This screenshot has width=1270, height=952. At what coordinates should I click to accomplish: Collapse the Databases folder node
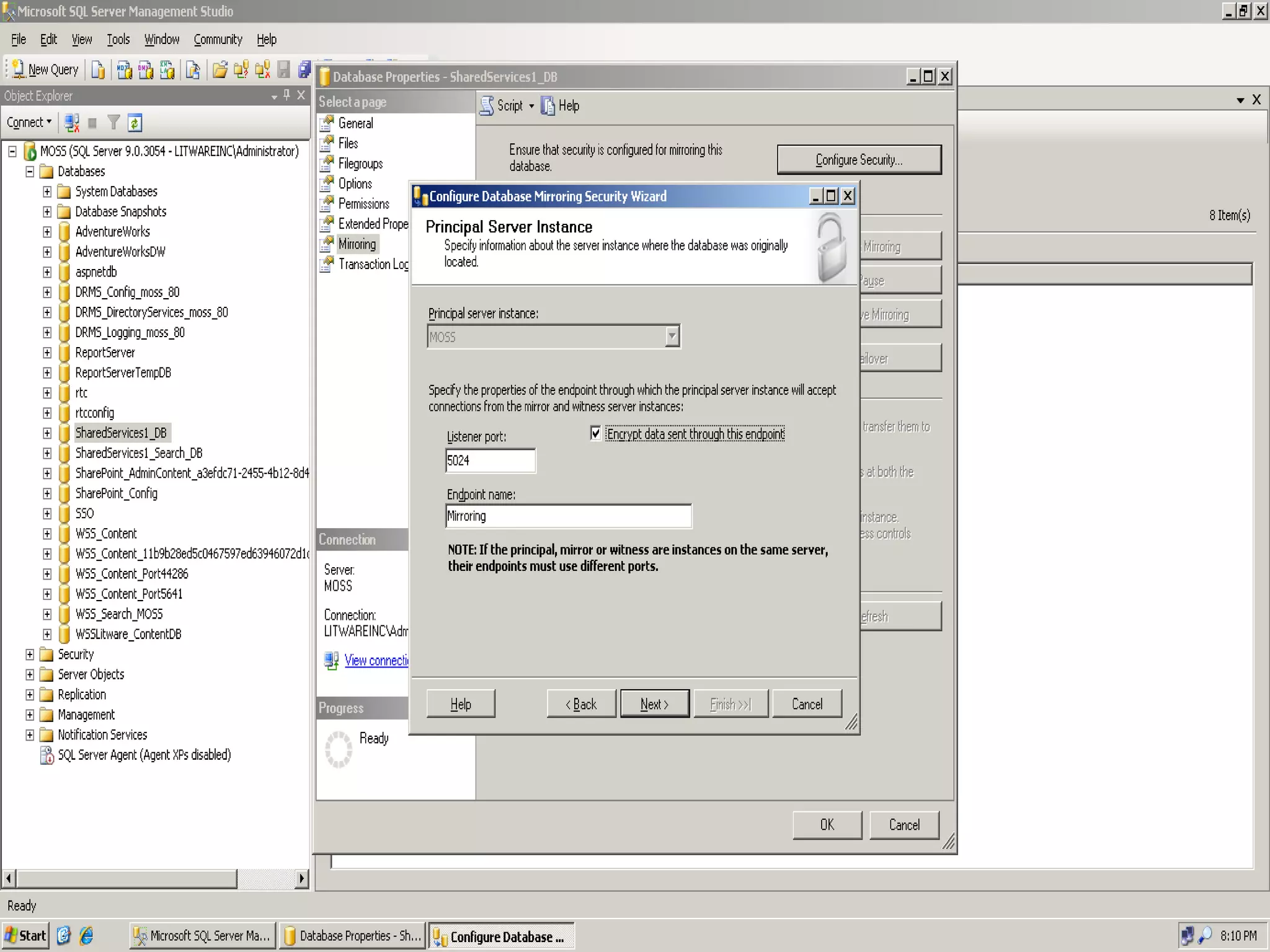[30, 172]
